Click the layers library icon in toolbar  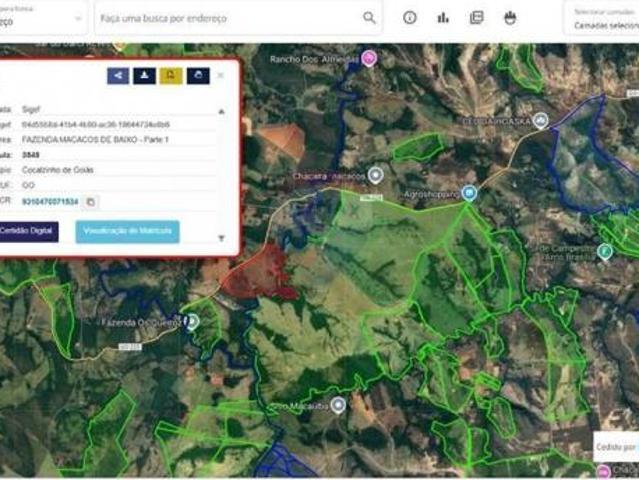coord(476,18)
